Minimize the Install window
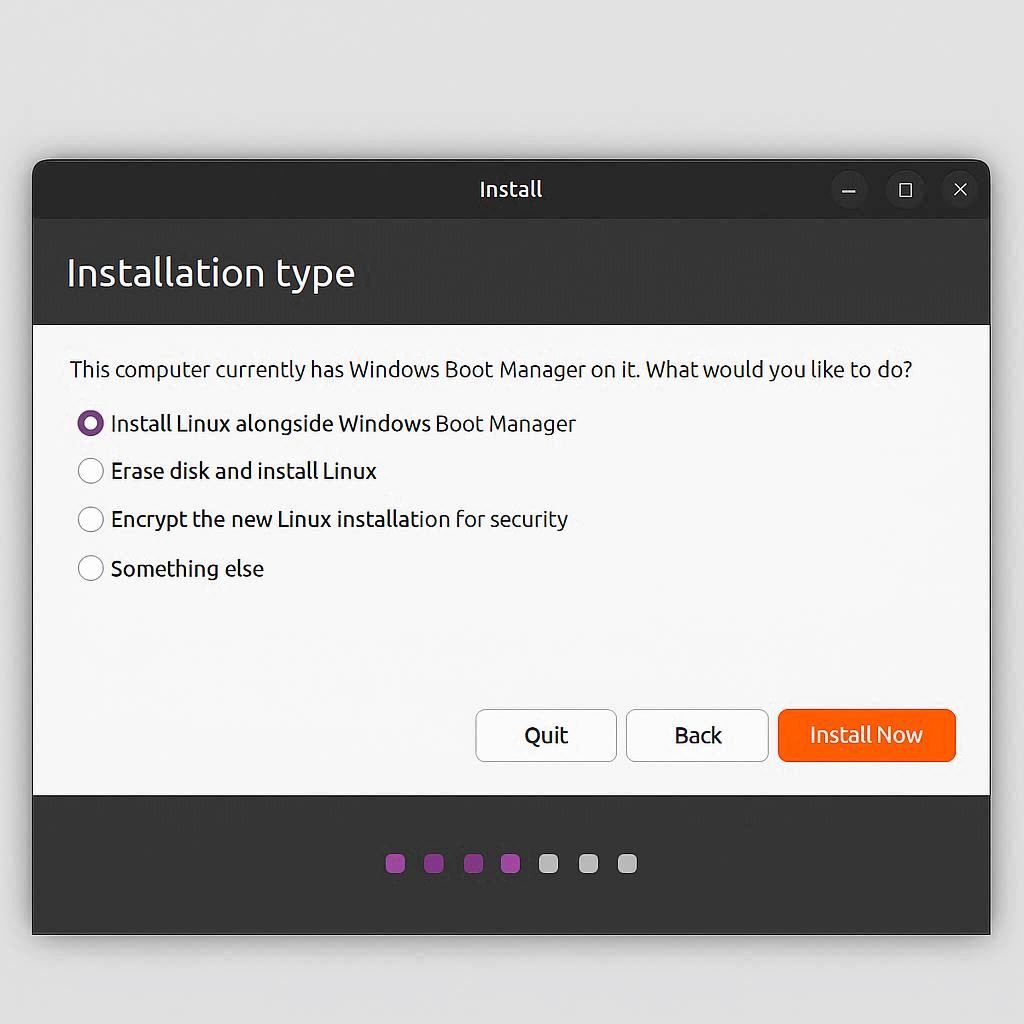 point(849,190)
